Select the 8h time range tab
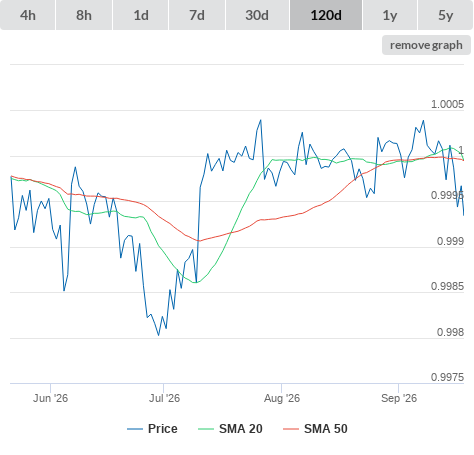 click(84, 15)
